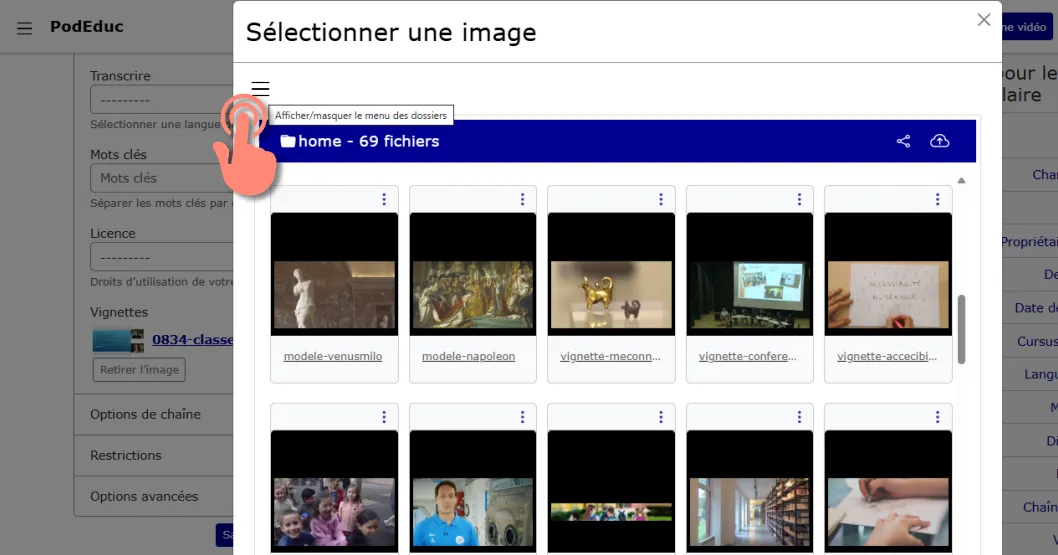The height and width of the screenshot is (555, 1058).
Task: Select the conference projection thumbnail
Action: pos(750,274)
